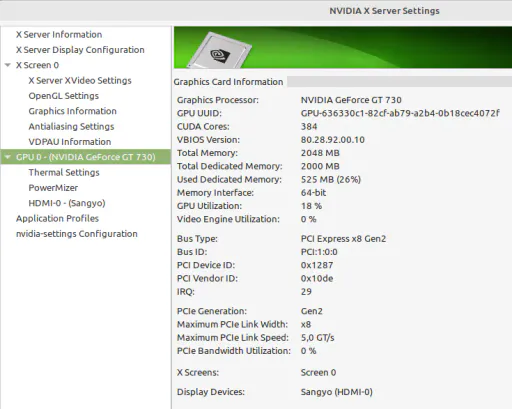Open Application Profiles page
This screenshot has width=512, height=409.
[x=57, y=218]
